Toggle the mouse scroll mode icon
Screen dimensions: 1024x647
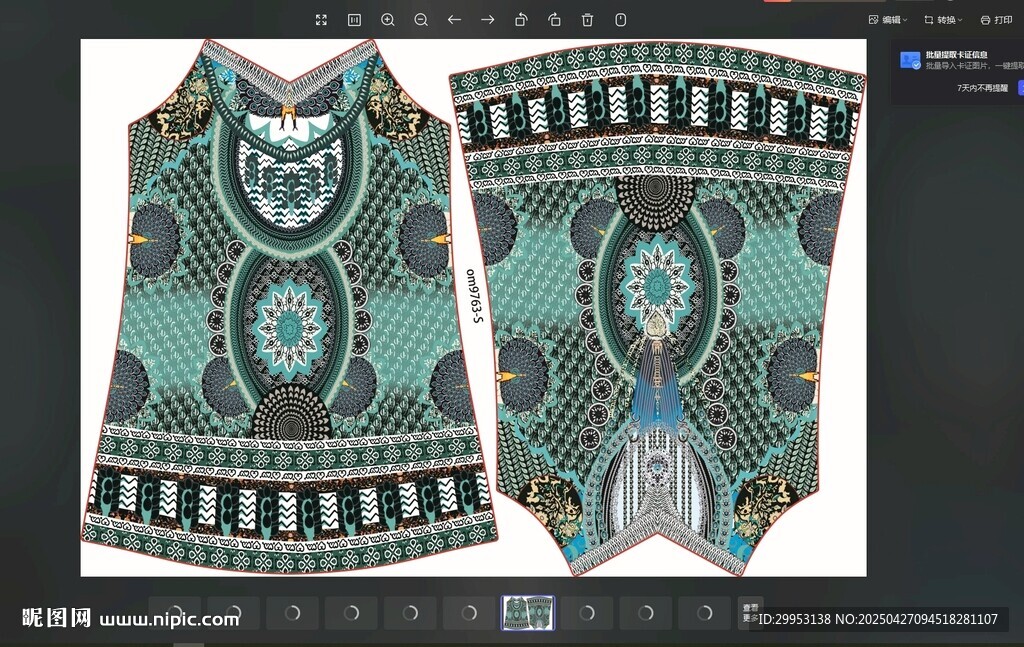620,20
